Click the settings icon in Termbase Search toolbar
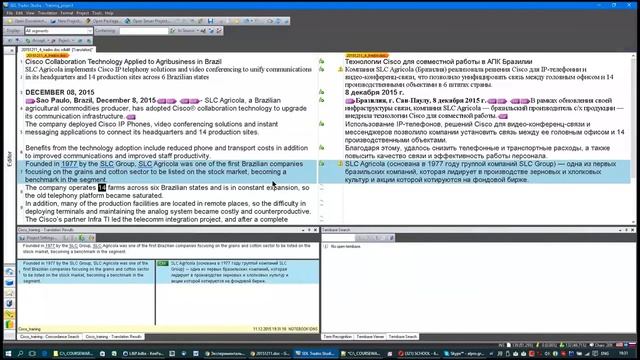The width and height of the screenshot is (640, 360). (x=391, y=238)
